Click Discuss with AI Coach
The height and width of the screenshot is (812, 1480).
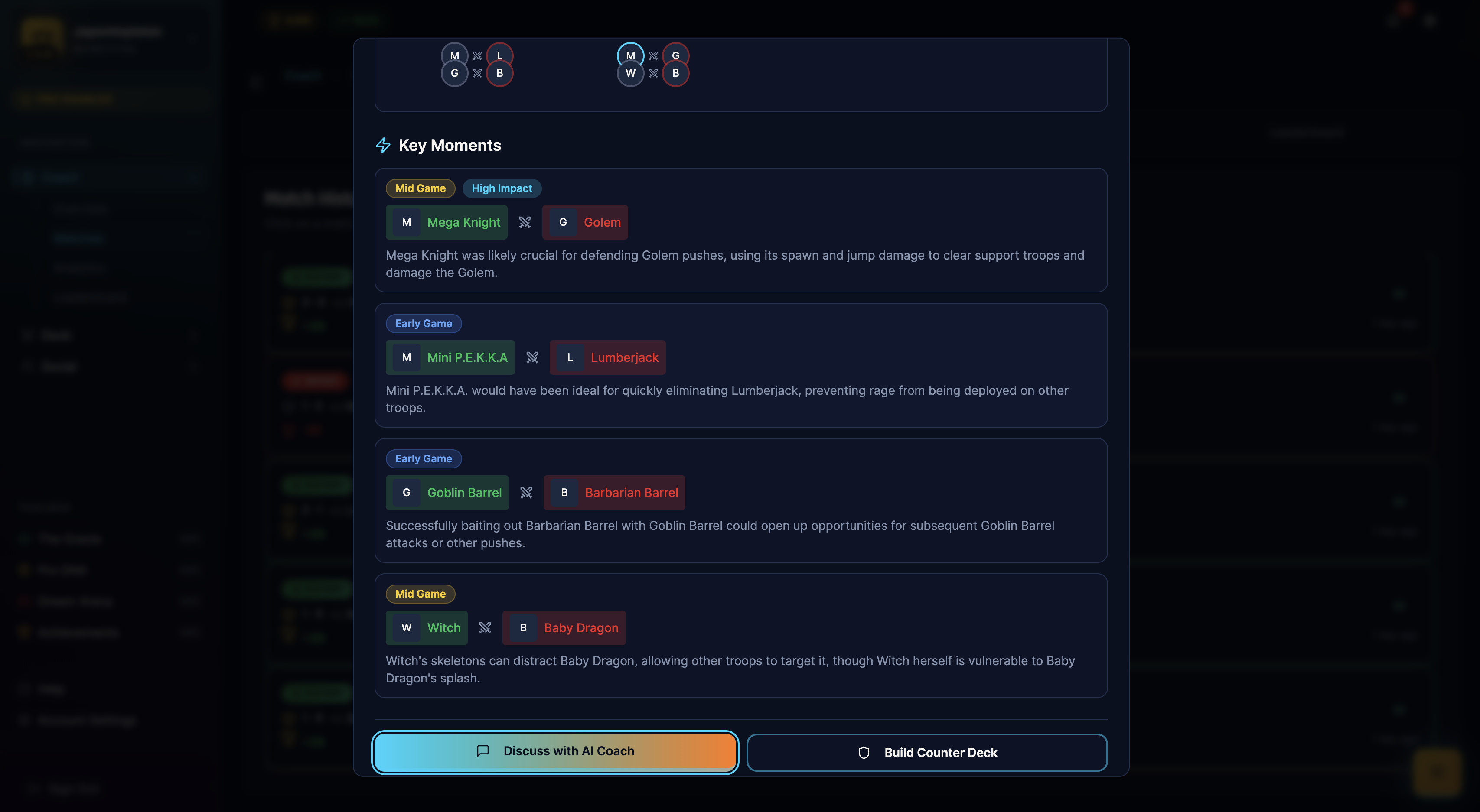click(x=554, y=751)
